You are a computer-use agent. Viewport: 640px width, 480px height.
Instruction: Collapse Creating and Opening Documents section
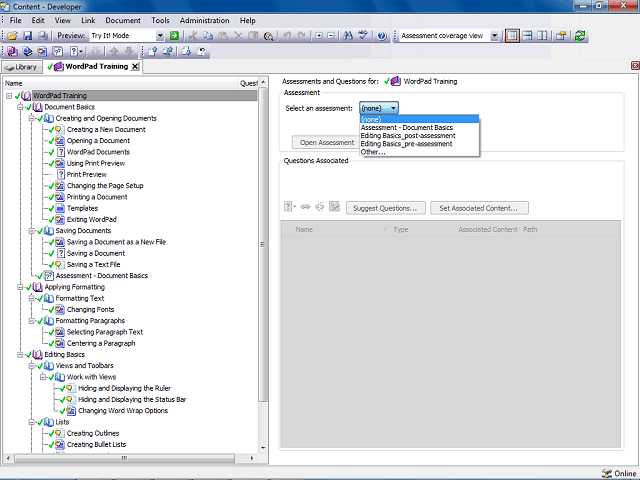[31, 118]
